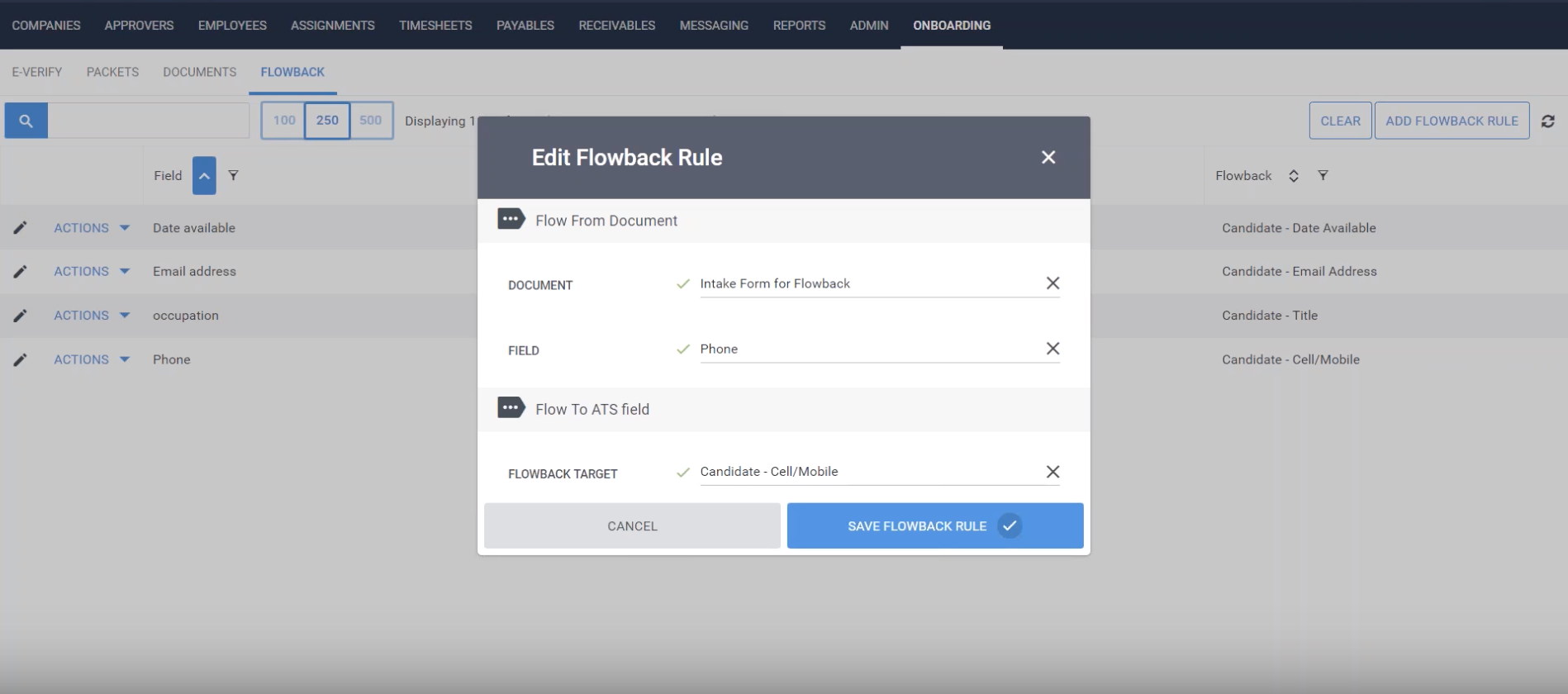Click inside the search text box
This screenshot has height=694, width=1568.
pos(149,121)
